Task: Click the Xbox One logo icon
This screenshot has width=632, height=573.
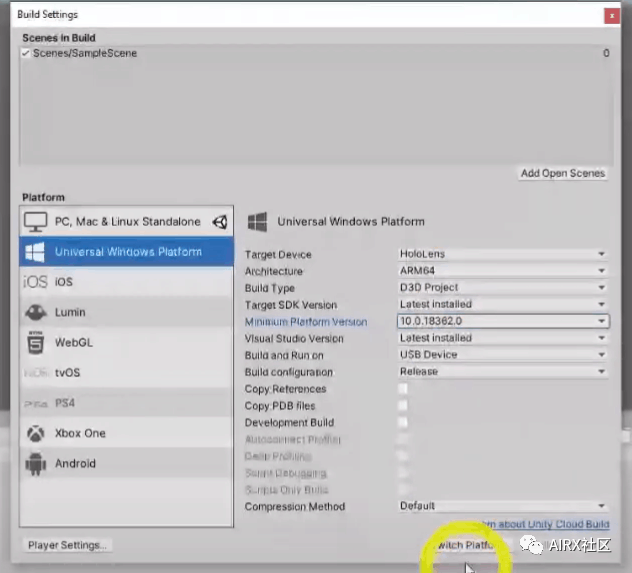Action: 35,433
